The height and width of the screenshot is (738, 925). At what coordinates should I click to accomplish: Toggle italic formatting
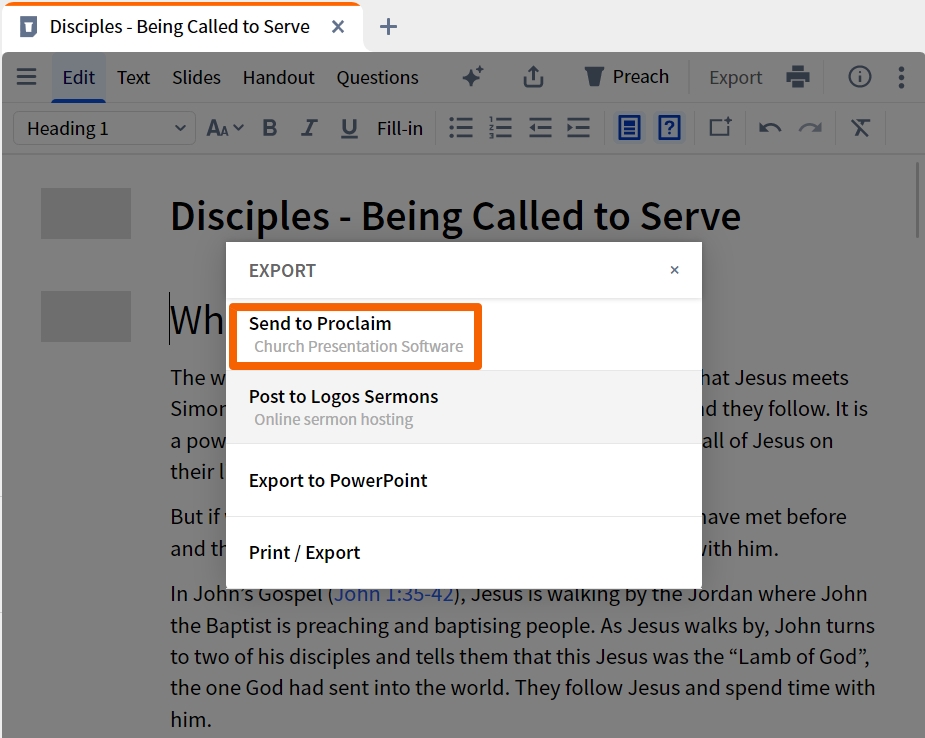[x=309, y=128]
